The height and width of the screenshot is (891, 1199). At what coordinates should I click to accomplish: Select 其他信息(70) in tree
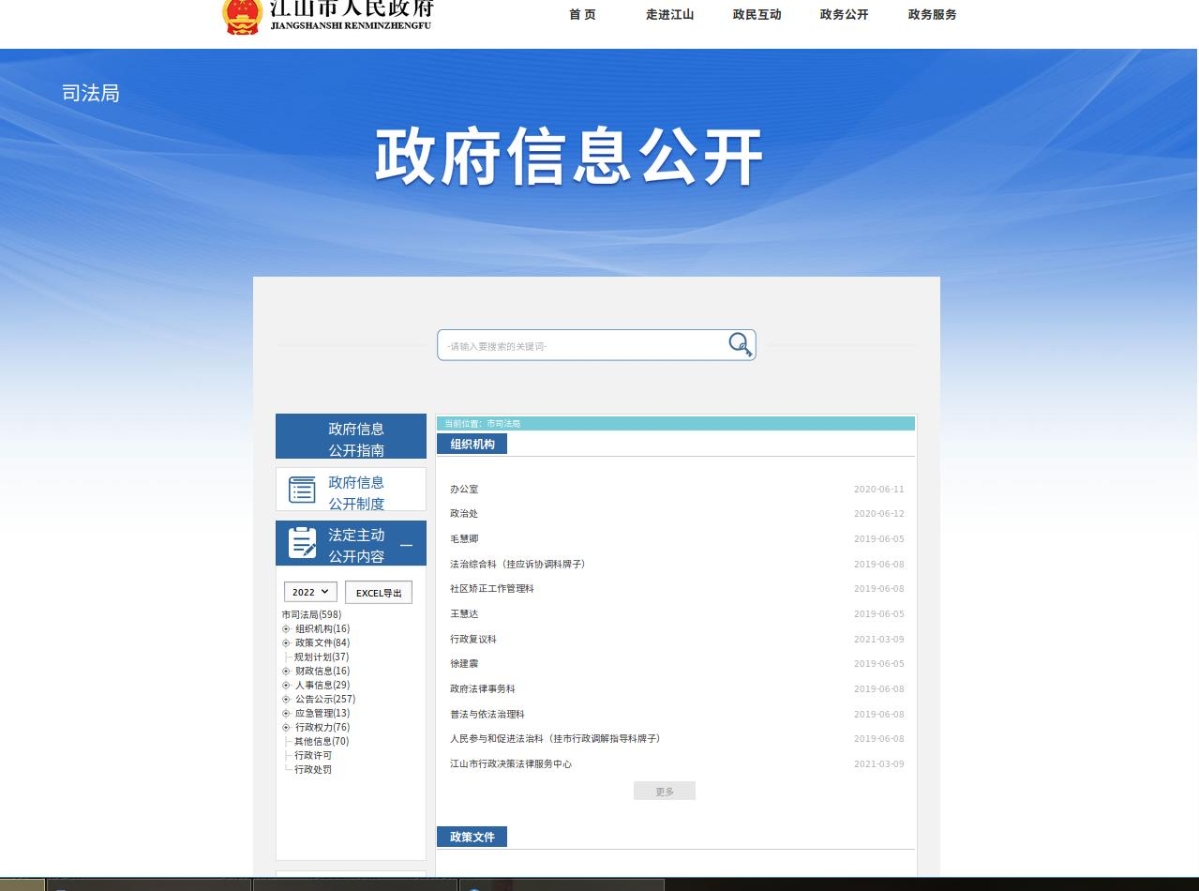321,741
